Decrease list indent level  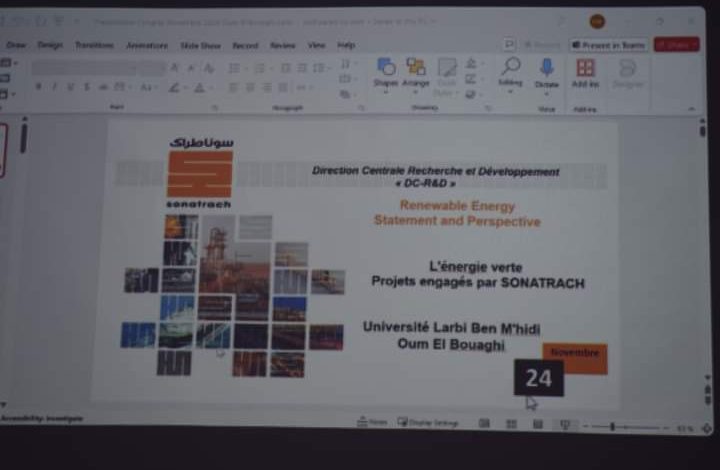click(x=286, y=68)
